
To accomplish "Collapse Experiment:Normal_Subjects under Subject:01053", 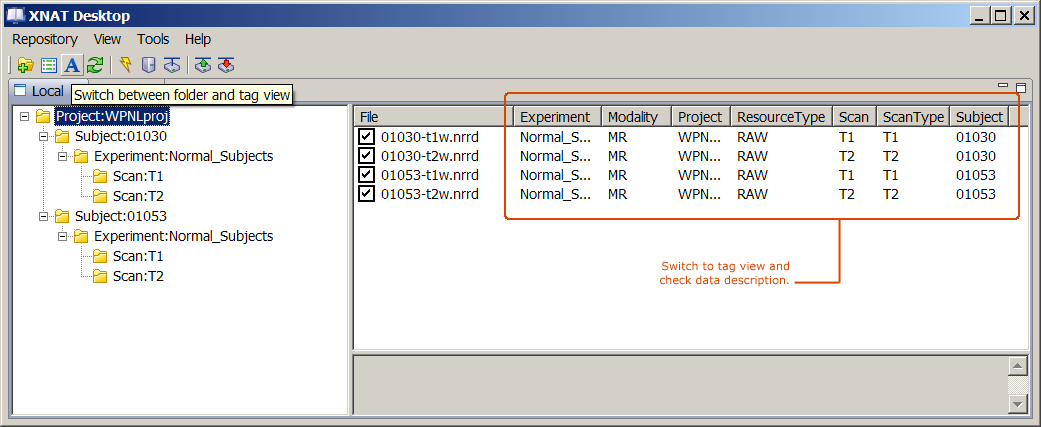I will 63,237.
